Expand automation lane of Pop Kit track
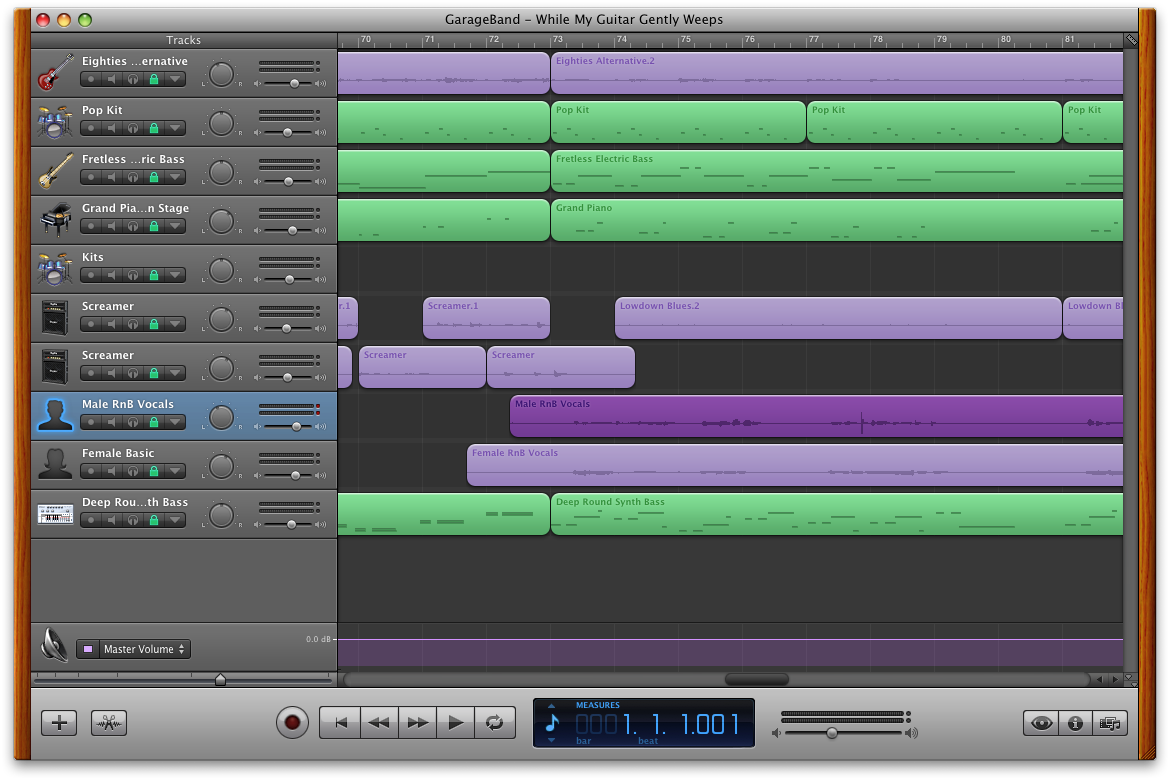This screenshot has width=1170, height=780. [175, 128]
